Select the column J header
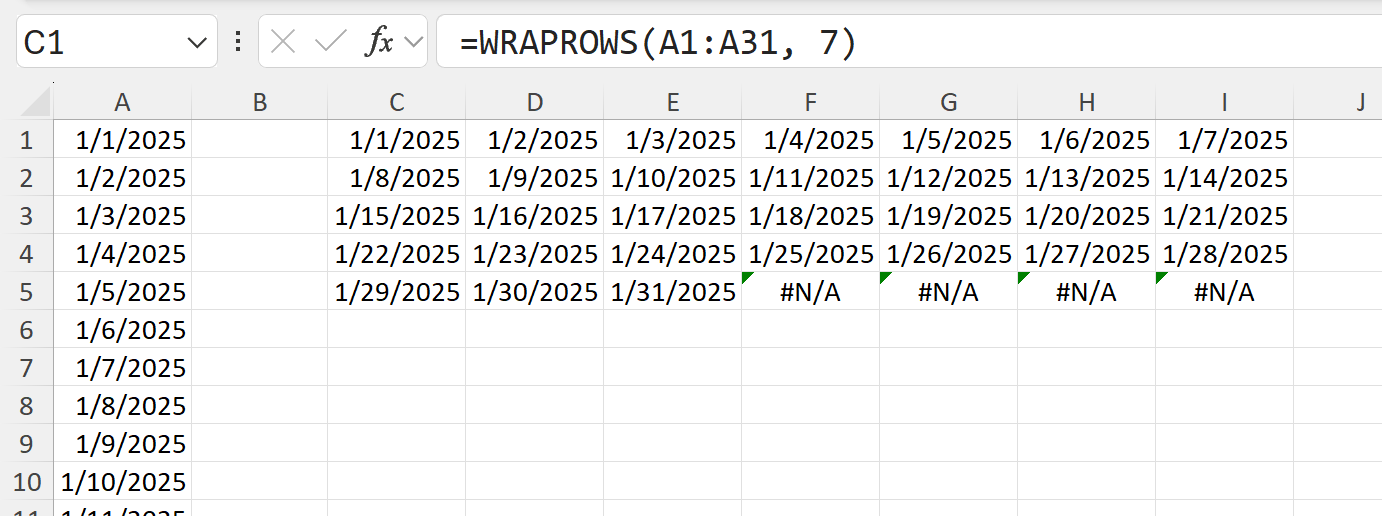The width and height of the screenshot is (1382, 516). coord(1360,102)
